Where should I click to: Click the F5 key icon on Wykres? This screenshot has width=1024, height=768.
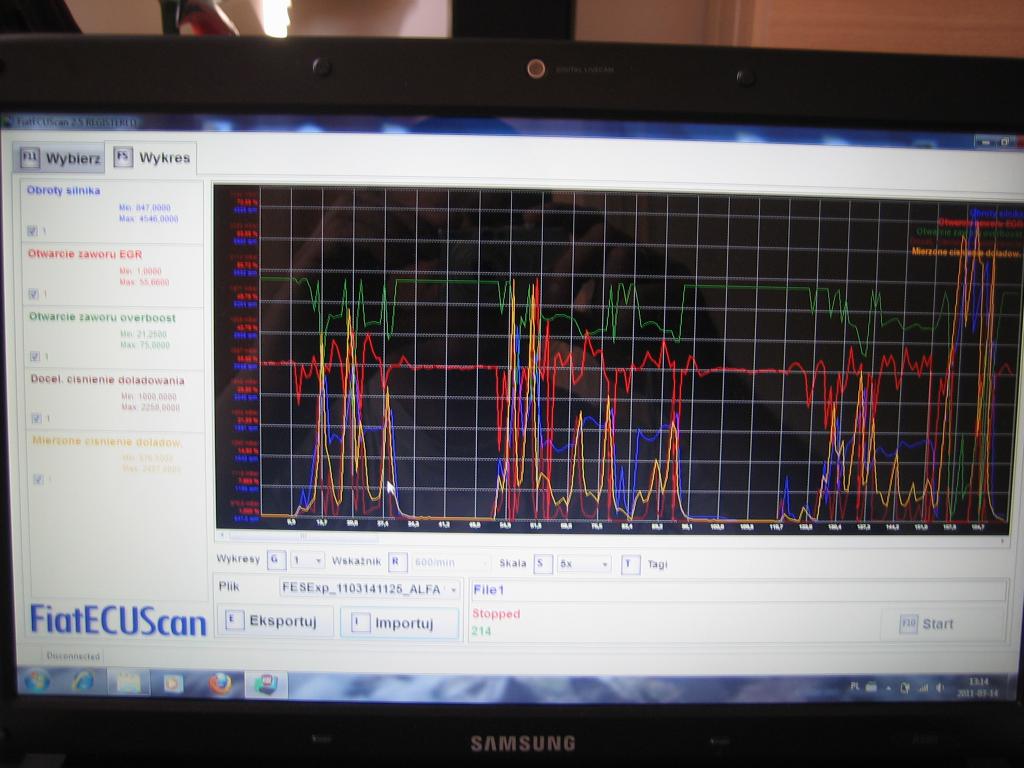[123, 157]
